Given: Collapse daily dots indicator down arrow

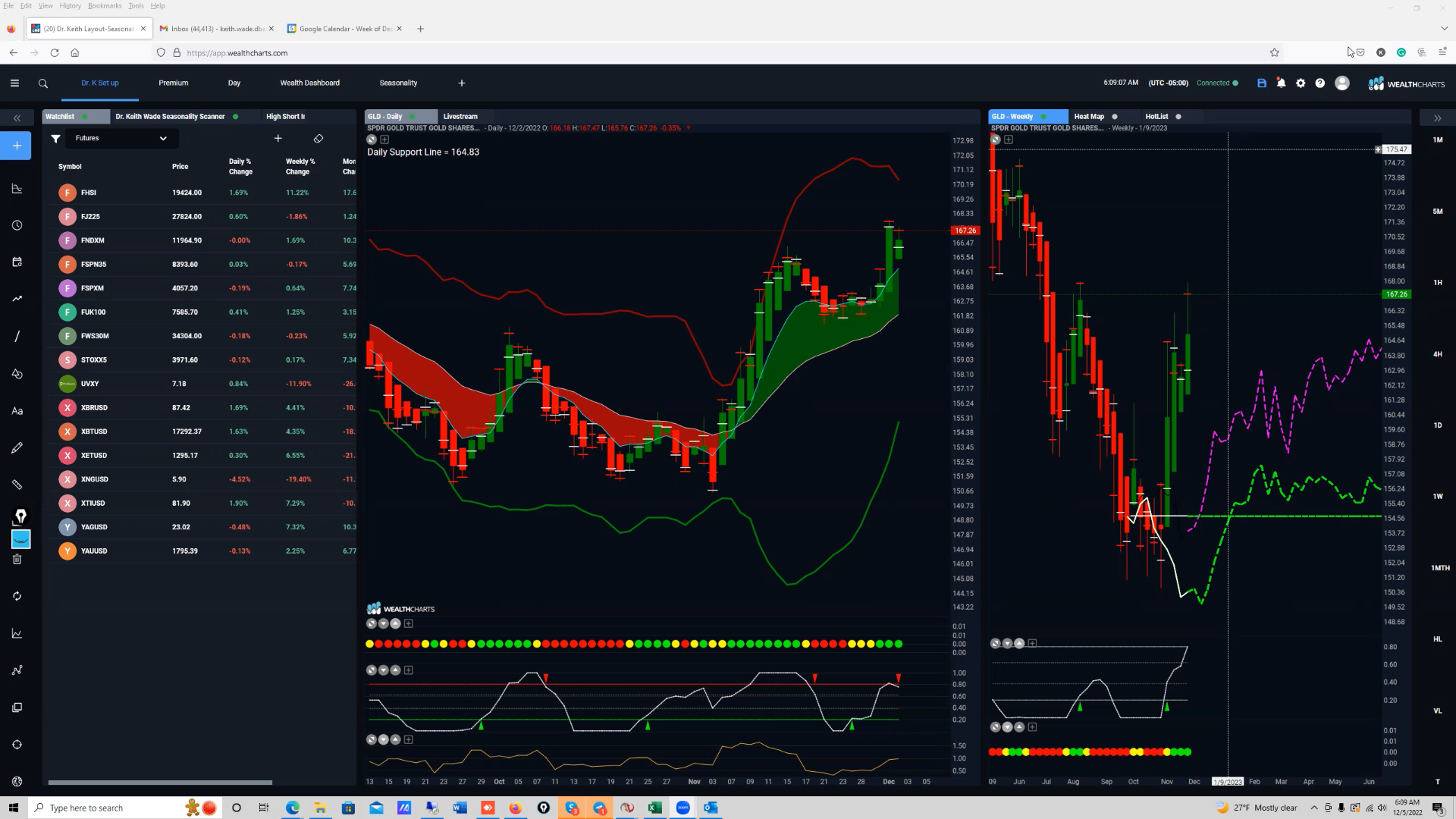Looking at the screenshot, I should point(383,624).
